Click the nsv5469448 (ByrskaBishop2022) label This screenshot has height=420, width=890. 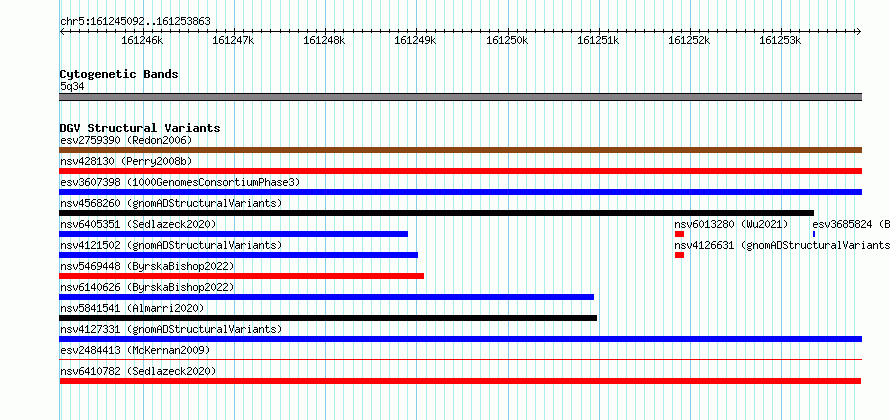[147, 266]
